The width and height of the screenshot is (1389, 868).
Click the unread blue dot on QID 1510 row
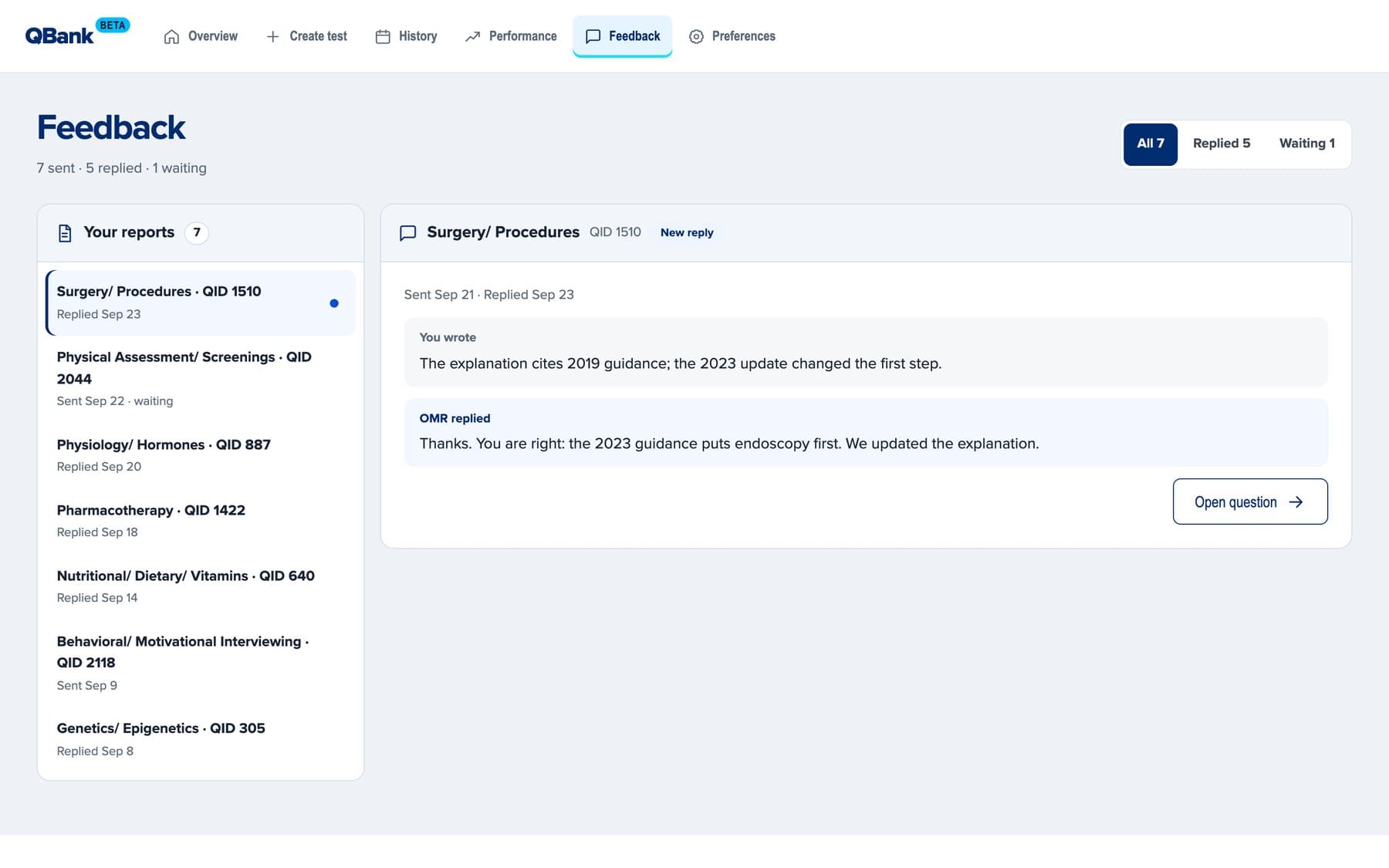(x=334, y=303)
